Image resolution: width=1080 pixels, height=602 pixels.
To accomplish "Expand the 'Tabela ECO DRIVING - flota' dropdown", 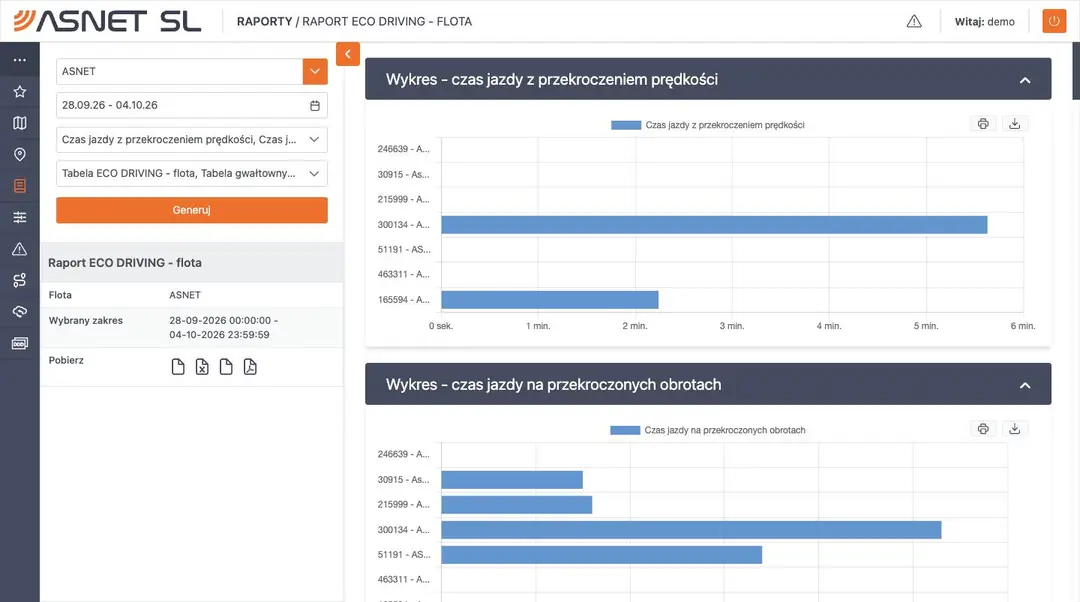I will 191,174.
